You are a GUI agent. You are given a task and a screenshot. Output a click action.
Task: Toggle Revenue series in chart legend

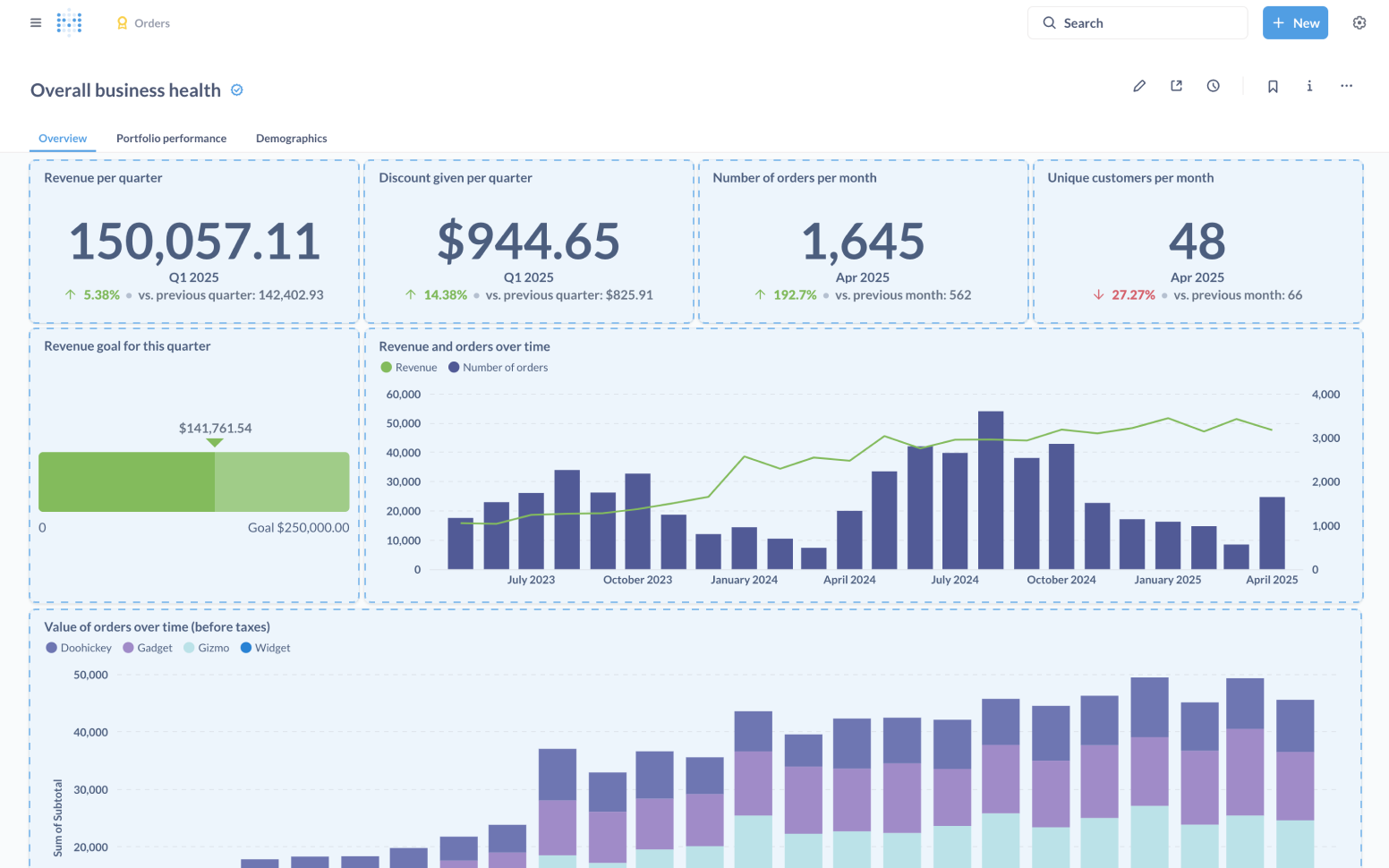tap(409, 368)
